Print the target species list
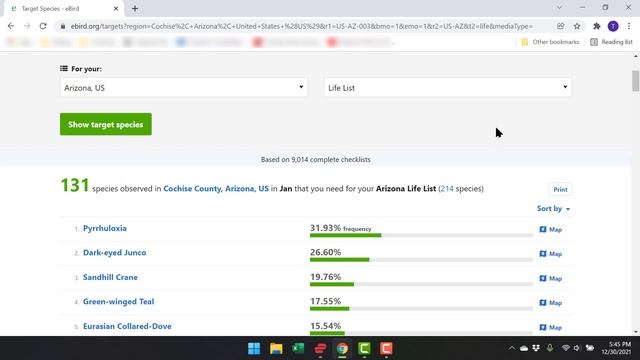The width and height of the screenshot is (640, 360). click(560, 189)
